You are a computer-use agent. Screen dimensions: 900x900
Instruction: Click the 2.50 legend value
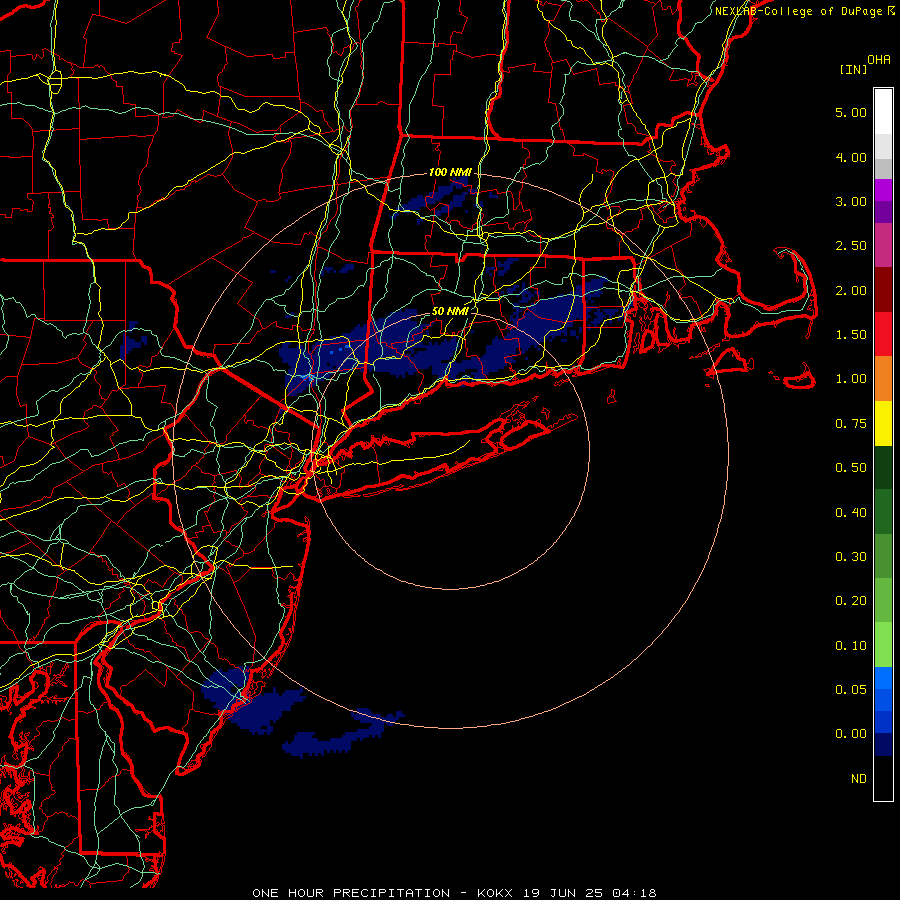coord(851,246)
